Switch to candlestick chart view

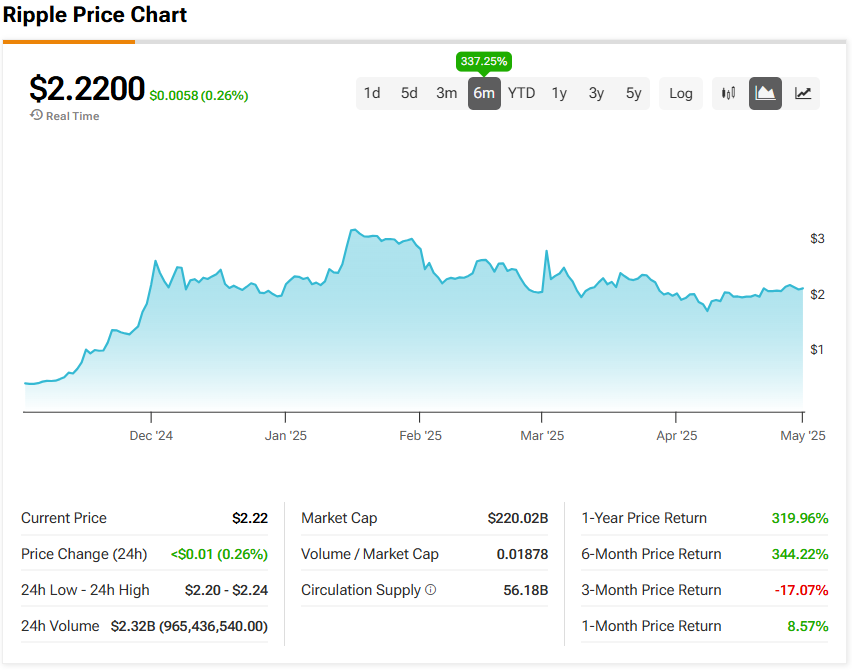(728, 93)
